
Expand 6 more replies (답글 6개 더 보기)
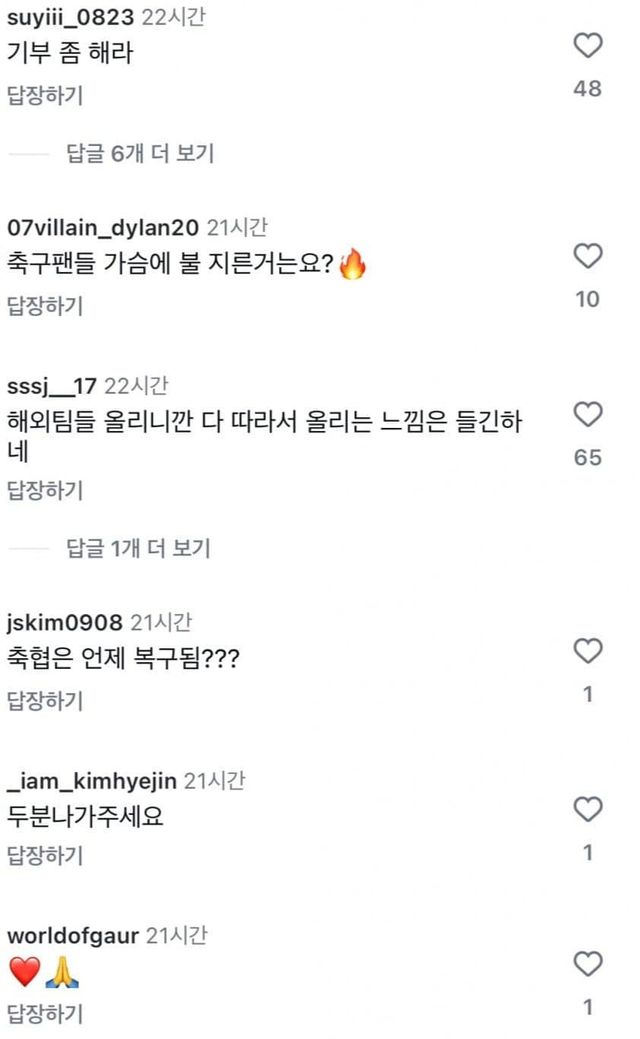point(140,154)
